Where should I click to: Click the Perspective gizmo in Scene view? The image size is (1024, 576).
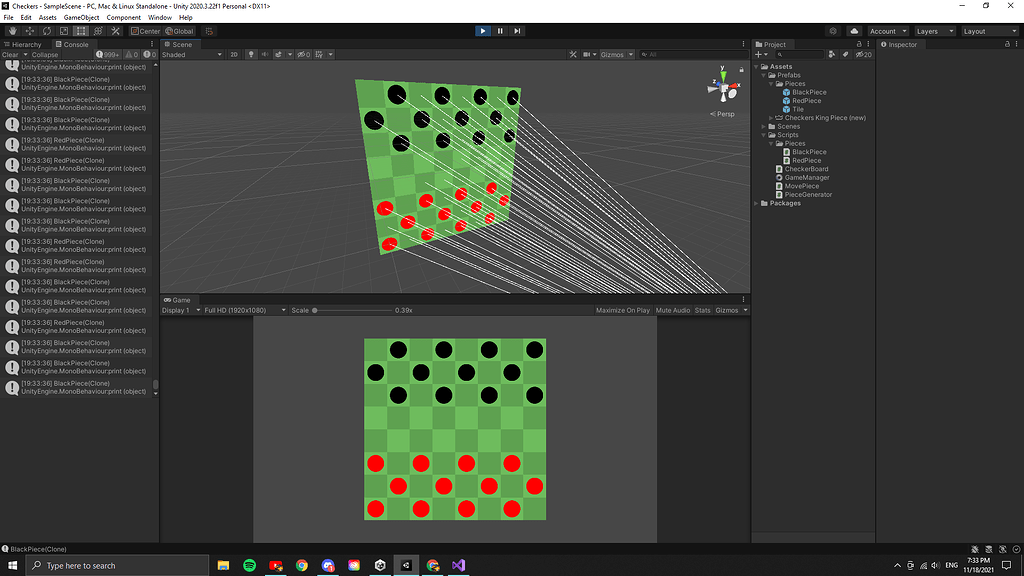pyautogui.click(x=724, y=88)
